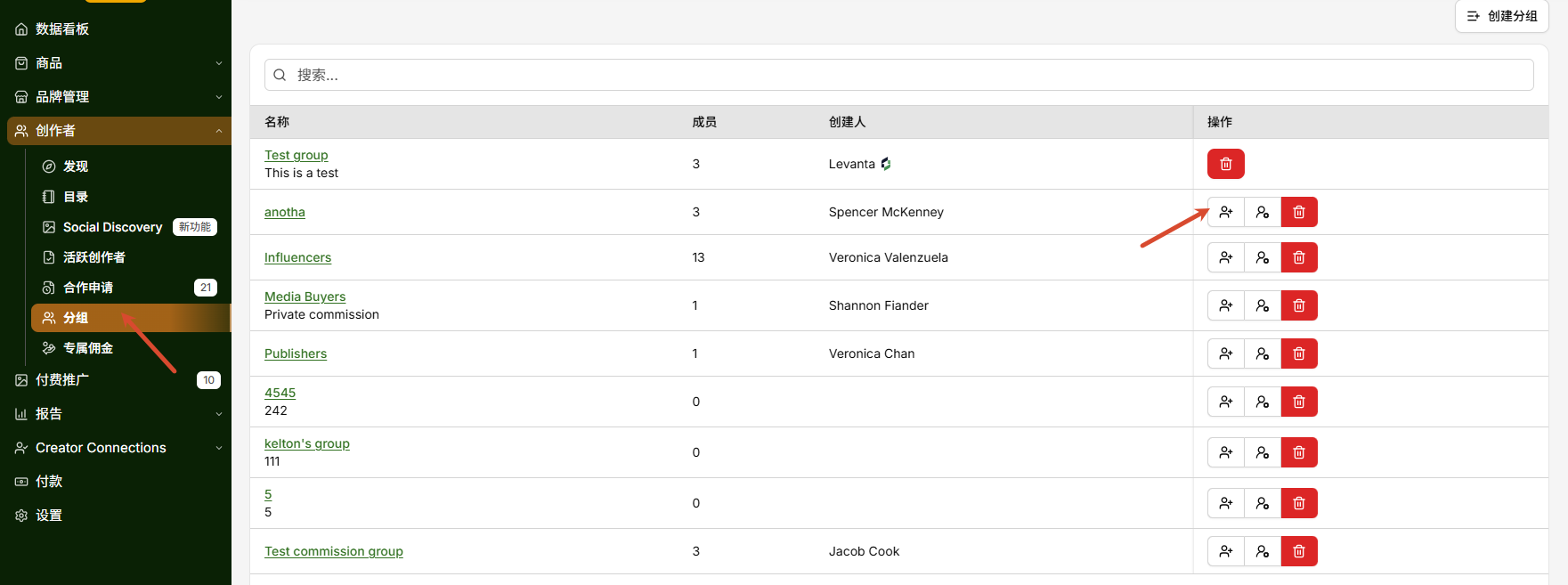Image resolution: width=1568 pixels, height=585 pixels.
Task: Open the Test group link
Action: coord(296,155)
